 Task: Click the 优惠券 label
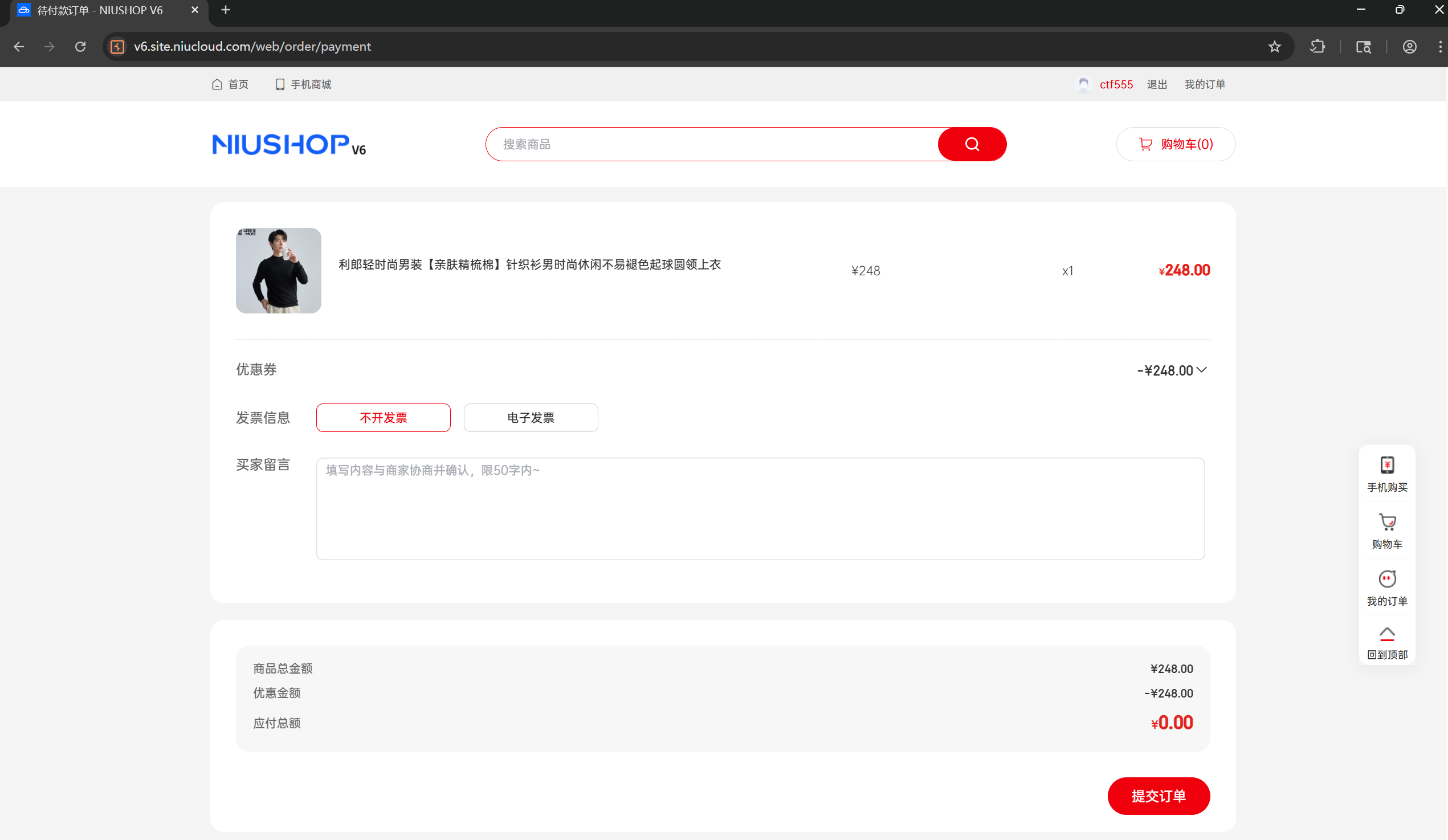(256, 369)
